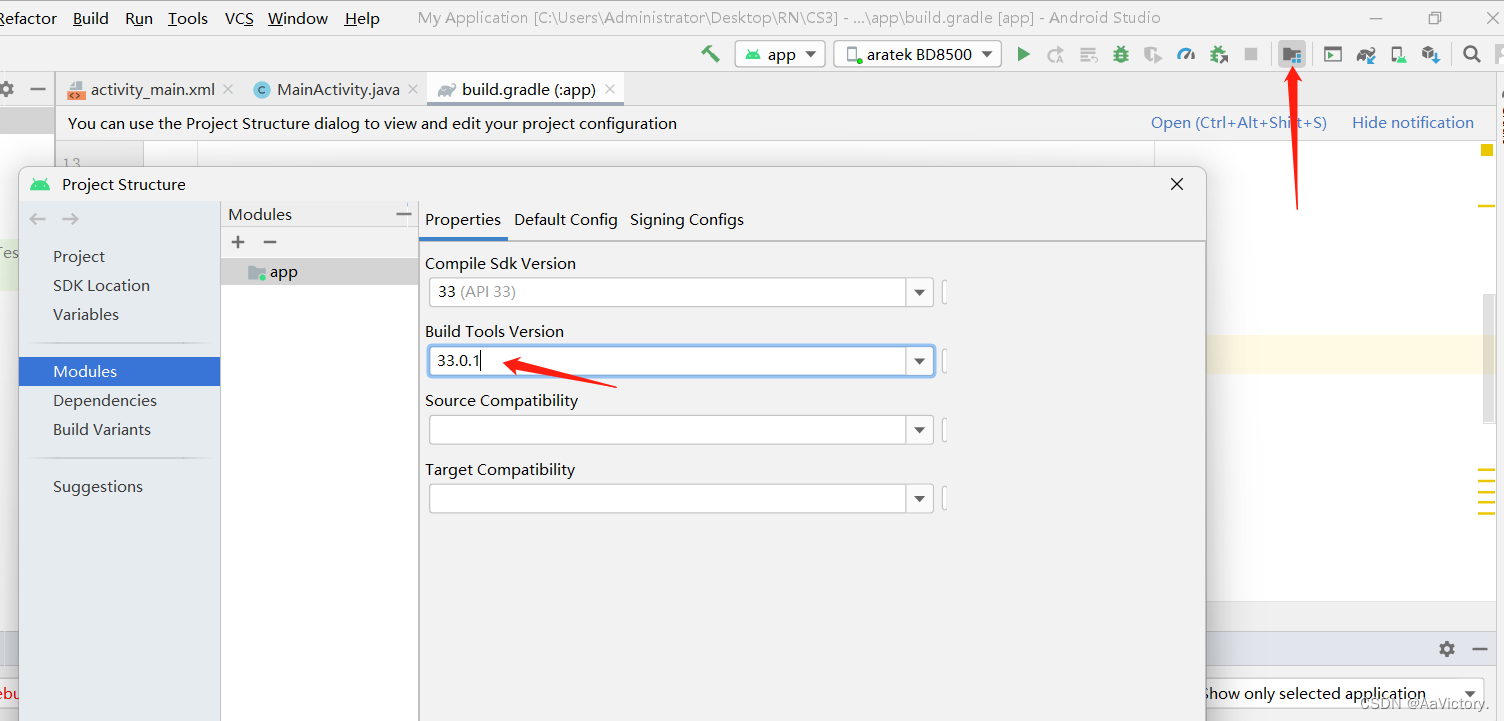1504x721 pixels.
Task: Open the aratek BD8500 device selector
Action: click(917, 54)
